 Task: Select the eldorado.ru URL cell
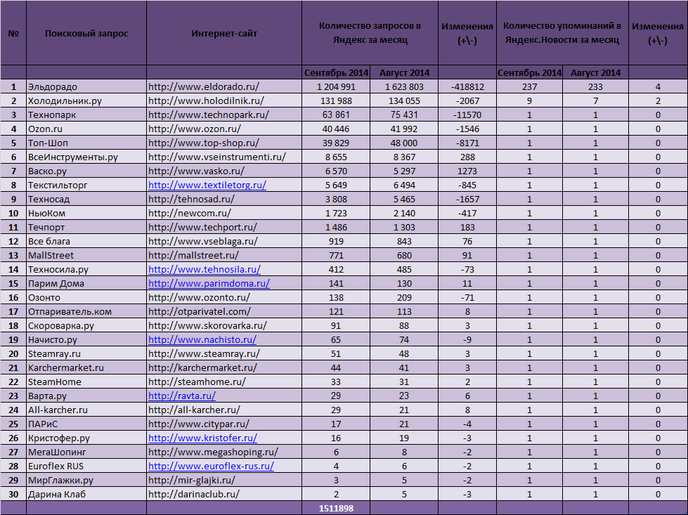pyautogui.click(x=224, y=87)
